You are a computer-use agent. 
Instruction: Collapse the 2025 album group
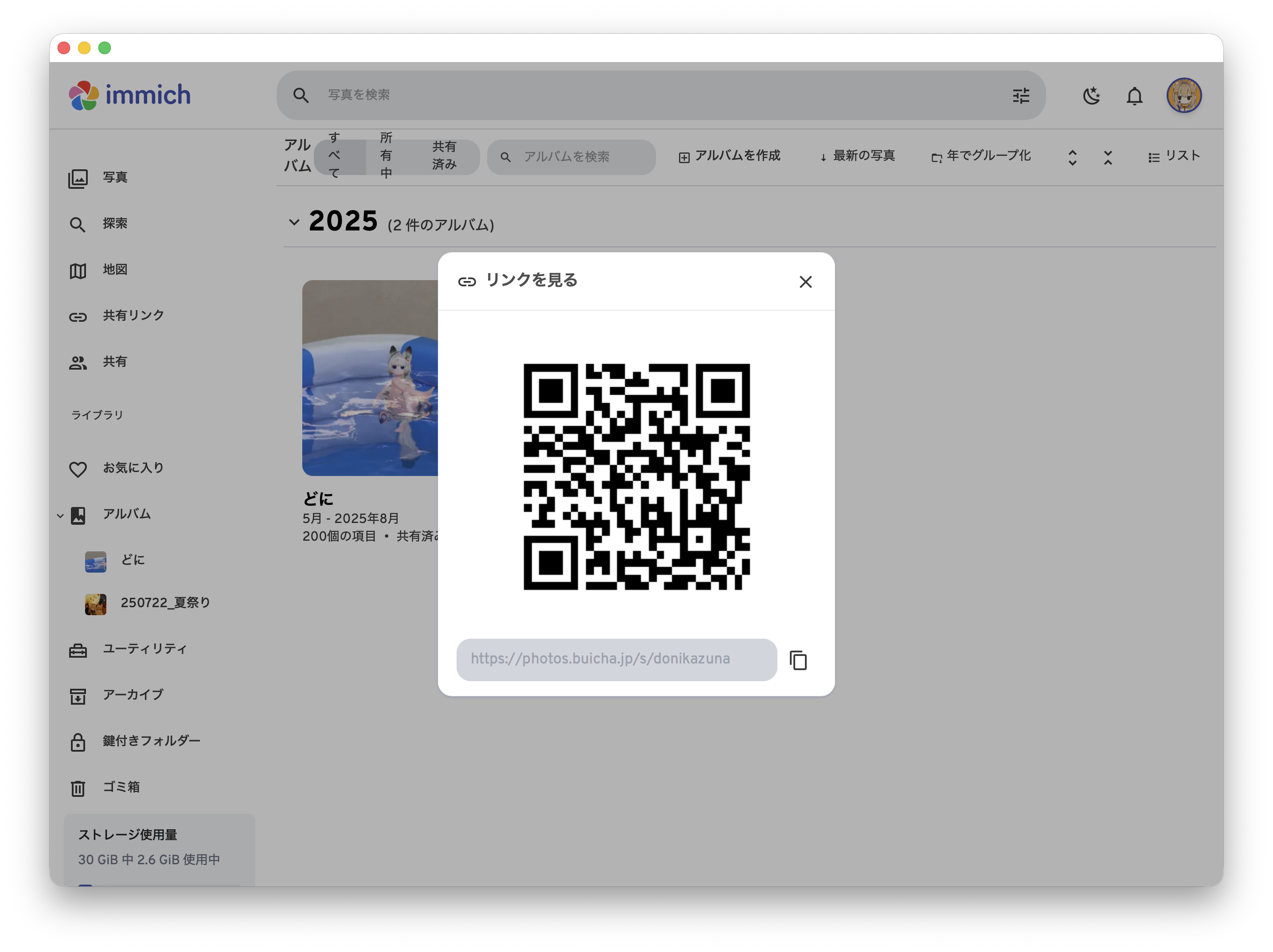click(x=294, y=222)
